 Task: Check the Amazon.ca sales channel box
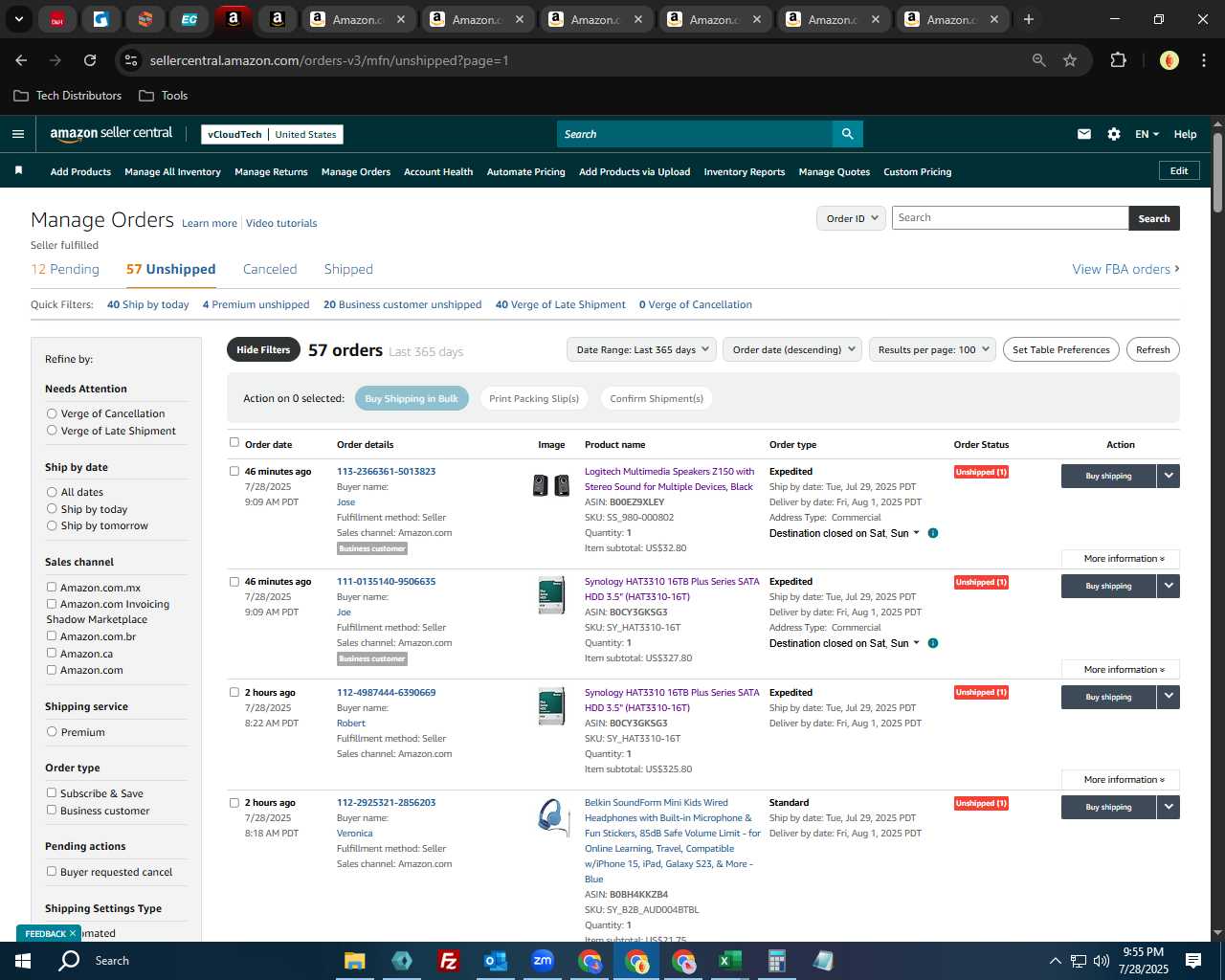[52, 654]
